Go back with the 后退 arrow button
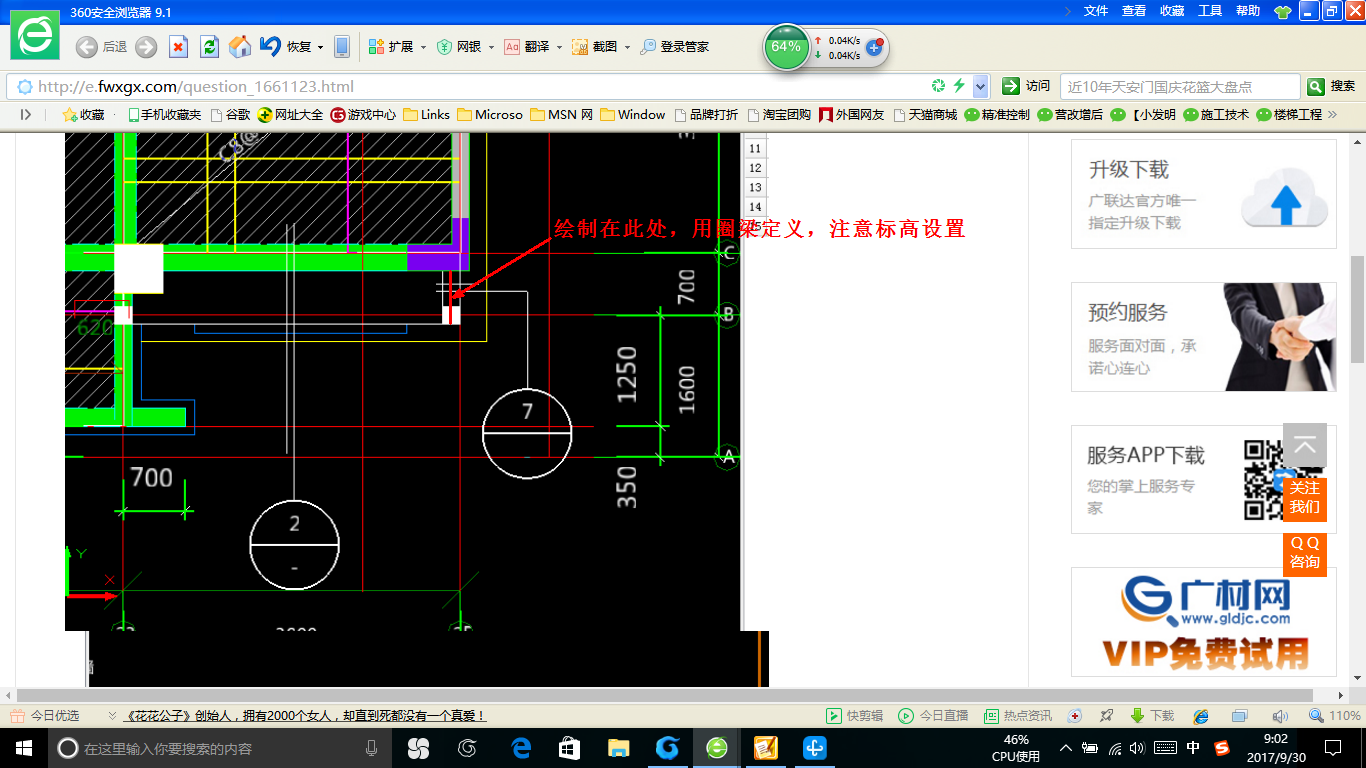The width and height of the screenshot is (1366, 768). click(101, 47)
